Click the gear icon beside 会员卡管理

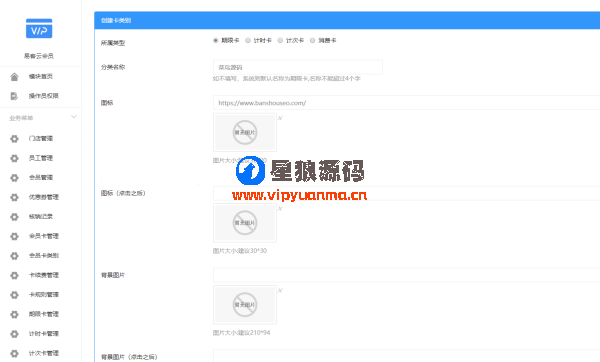(x=14, y=236)
